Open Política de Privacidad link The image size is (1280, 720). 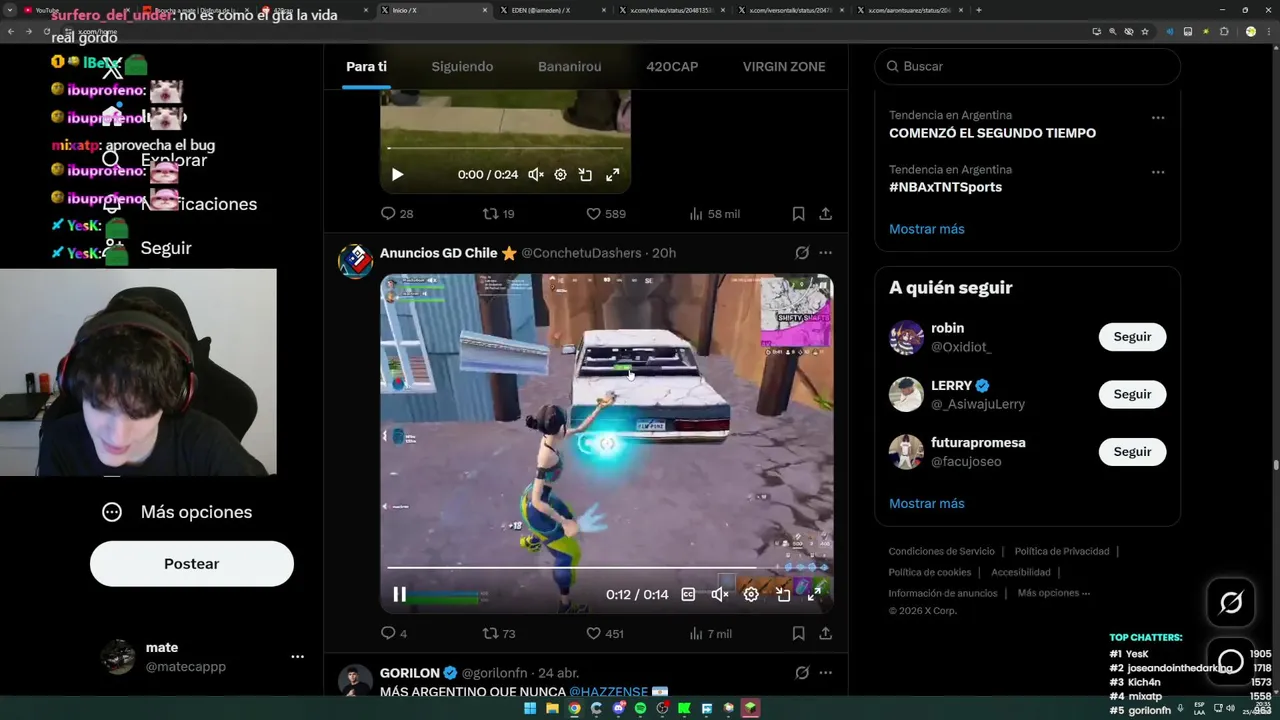(1062, 551)
